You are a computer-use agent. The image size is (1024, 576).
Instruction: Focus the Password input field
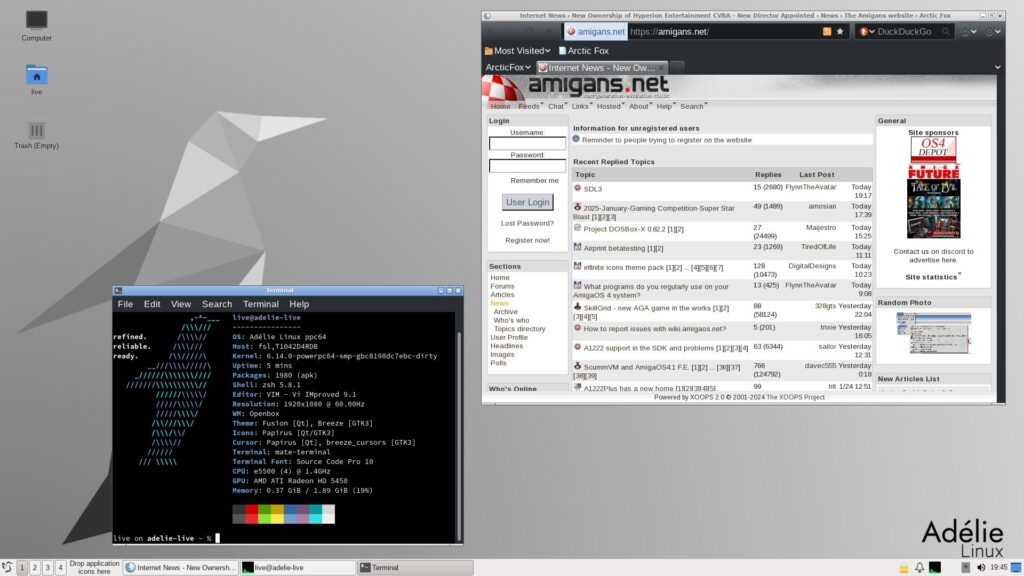[x=527, y=166]
